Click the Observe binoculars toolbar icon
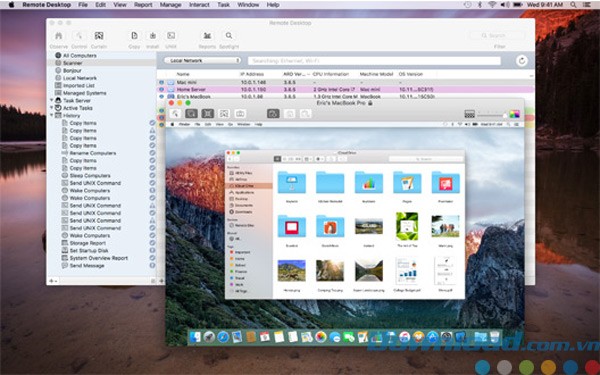Image resolution: width=600 pixels, height=375 pixels. point(59,36)
